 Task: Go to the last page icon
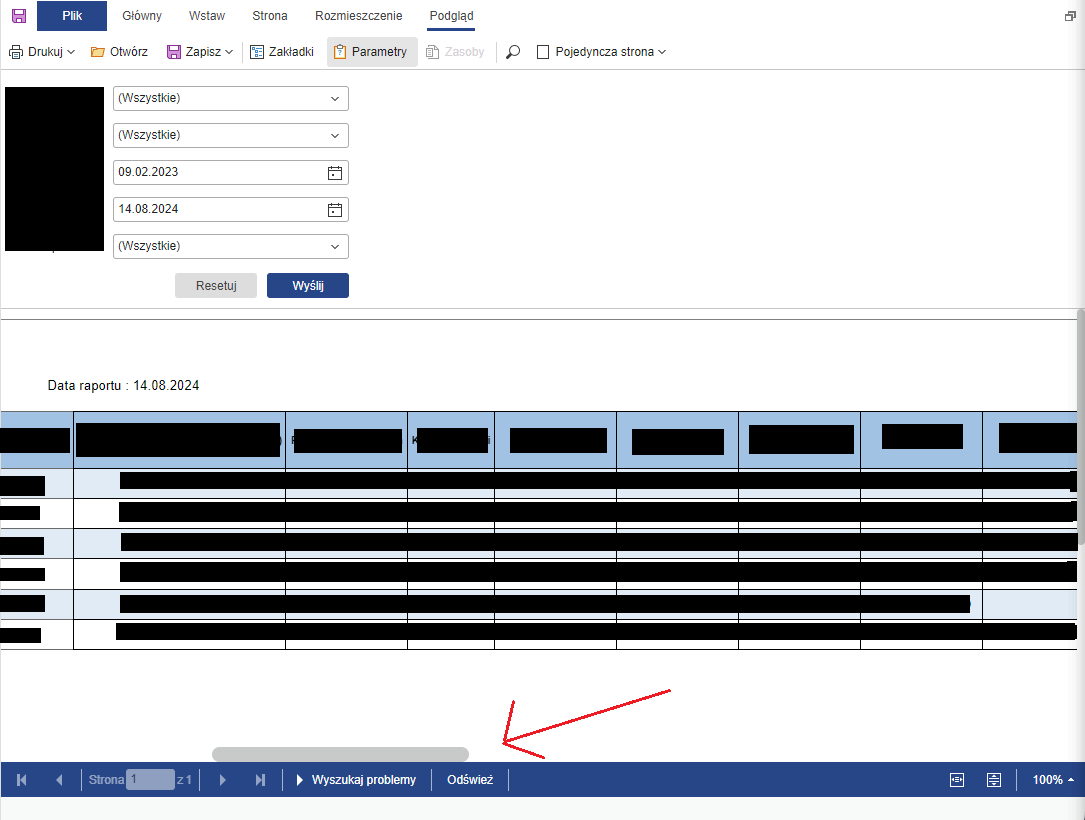(x=260, y=780)
